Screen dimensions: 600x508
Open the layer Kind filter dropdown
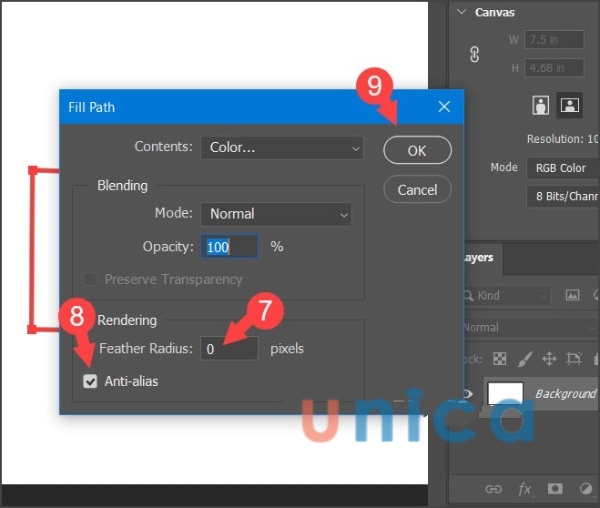point(507,295)
